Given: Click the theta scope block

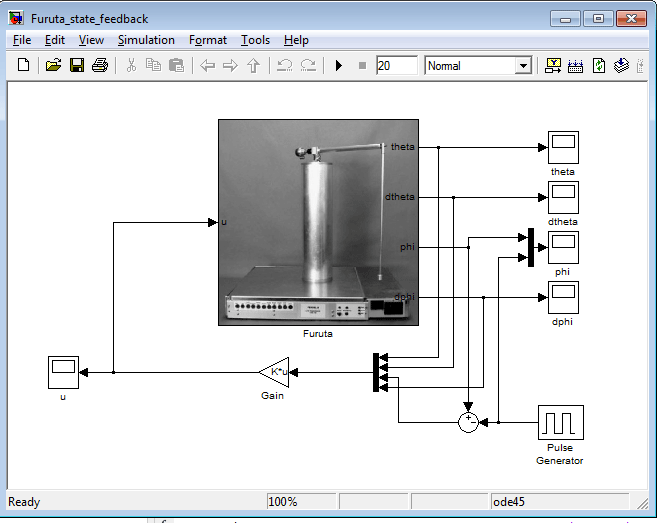Looking at the screenshot, I should click(x=563, y=147).
